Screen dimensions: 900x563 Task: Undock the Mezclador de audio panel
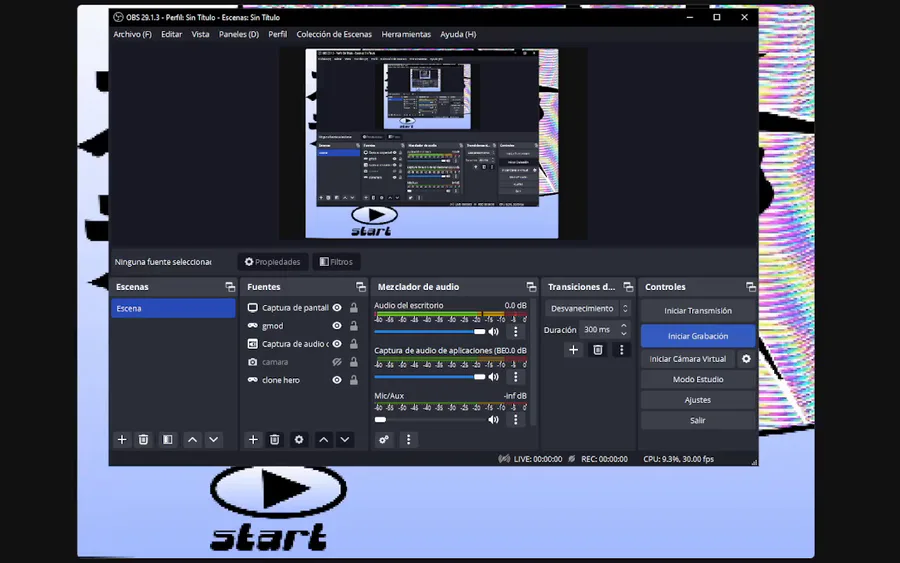point(531,287)
